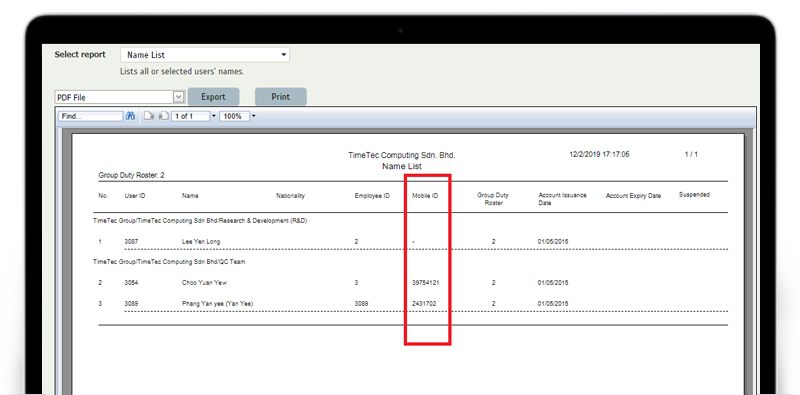The image size is (800, 395).
Task: Click the QC Team group heading line
Action: (169, 262)
